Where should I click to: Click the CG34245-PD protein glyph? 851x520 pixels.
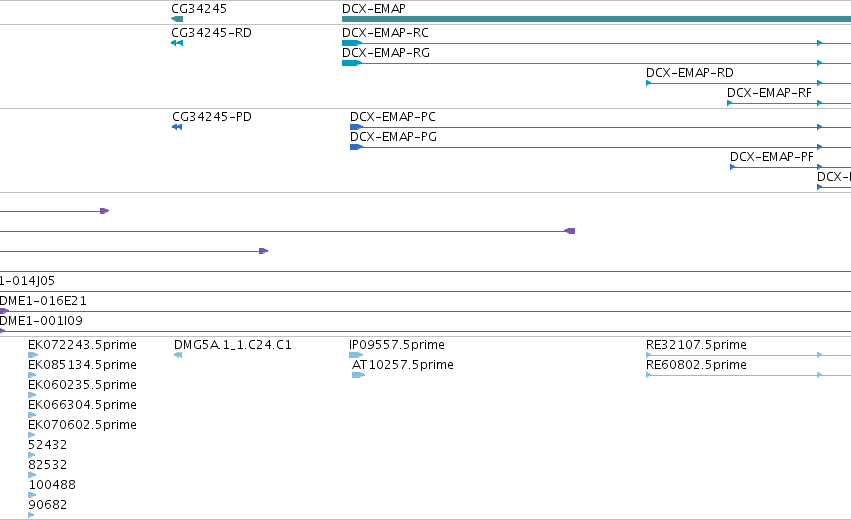coord(177,127)
